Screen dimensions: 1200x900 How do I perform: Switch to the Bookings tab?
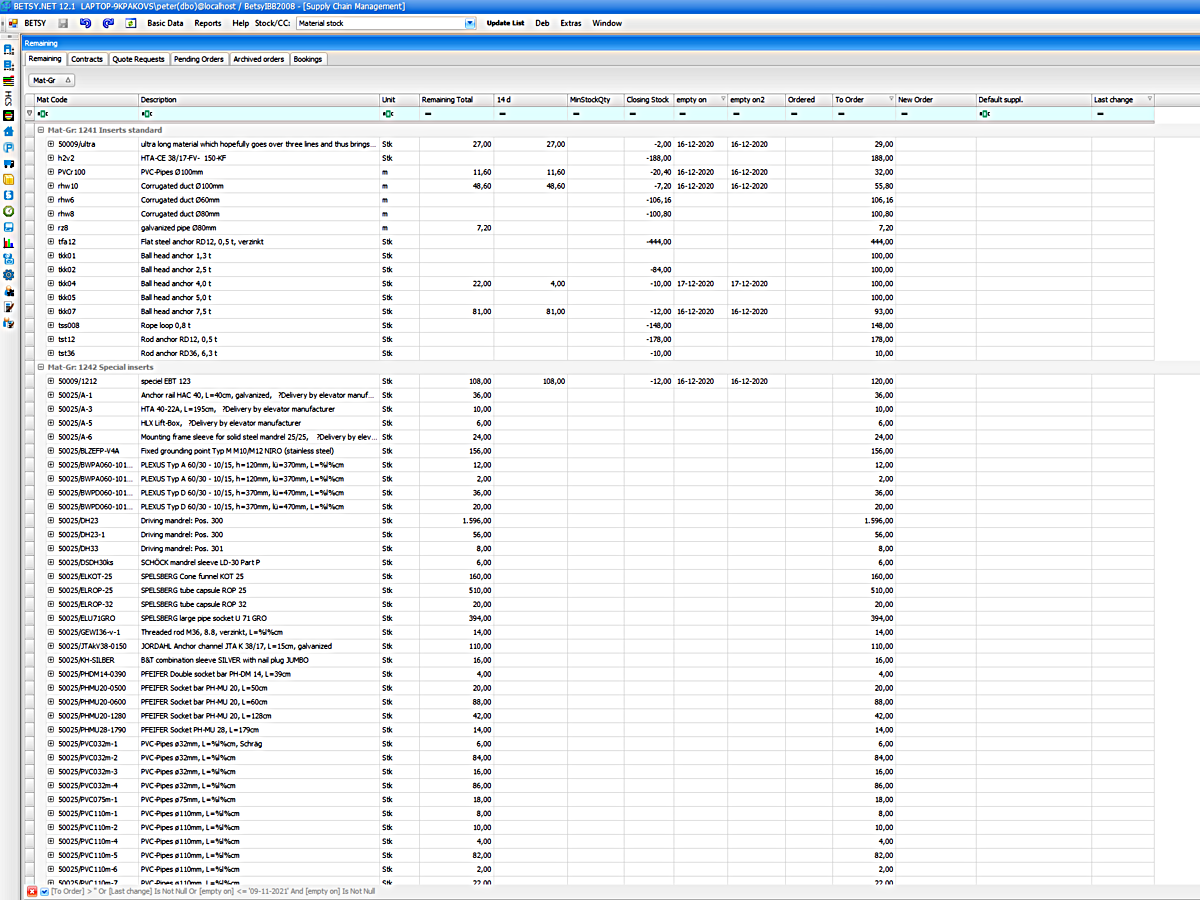point(308,59)
